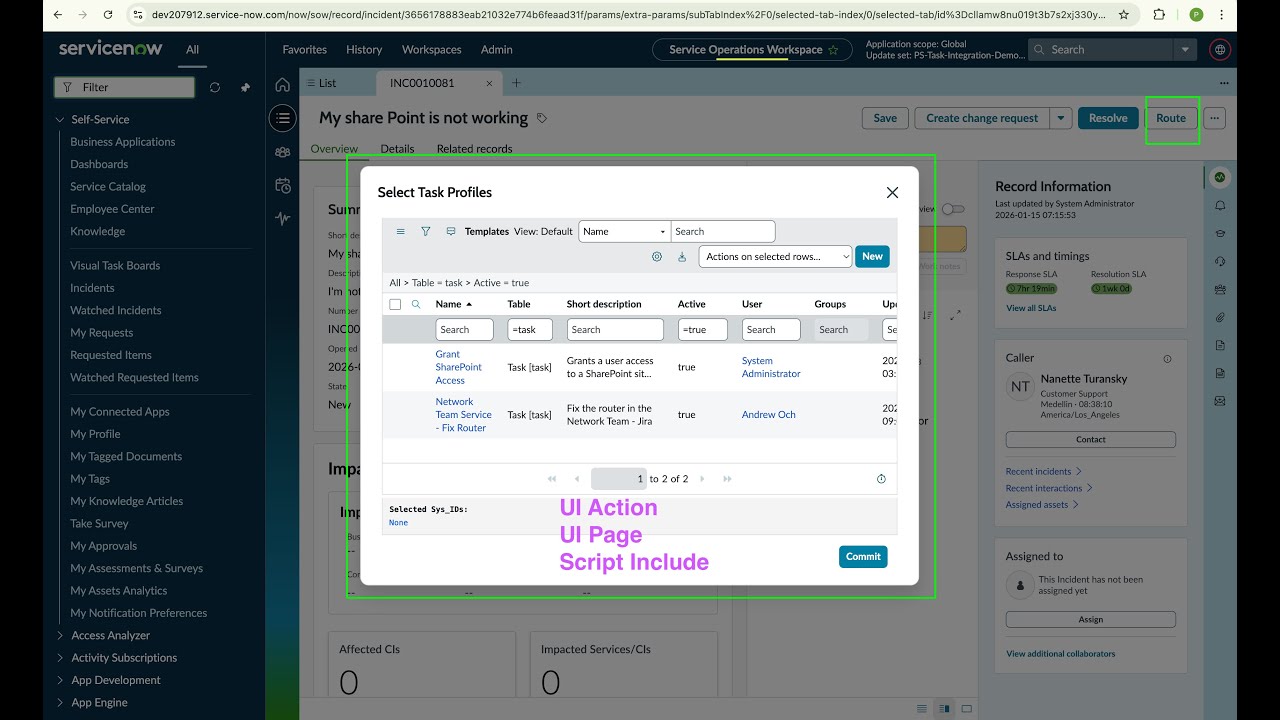This screenshot has width=1280, height=720.
Task: Open the Name field search dropdown
Action: pyautogui.click(x=624, y=231)
